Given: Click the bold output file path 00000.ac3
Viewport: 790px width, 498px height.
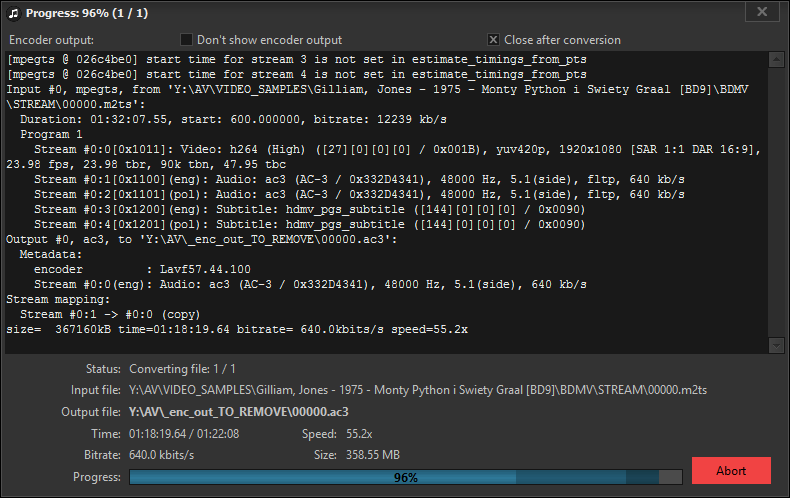Looking at the screenshot, I should pos(239,412).
